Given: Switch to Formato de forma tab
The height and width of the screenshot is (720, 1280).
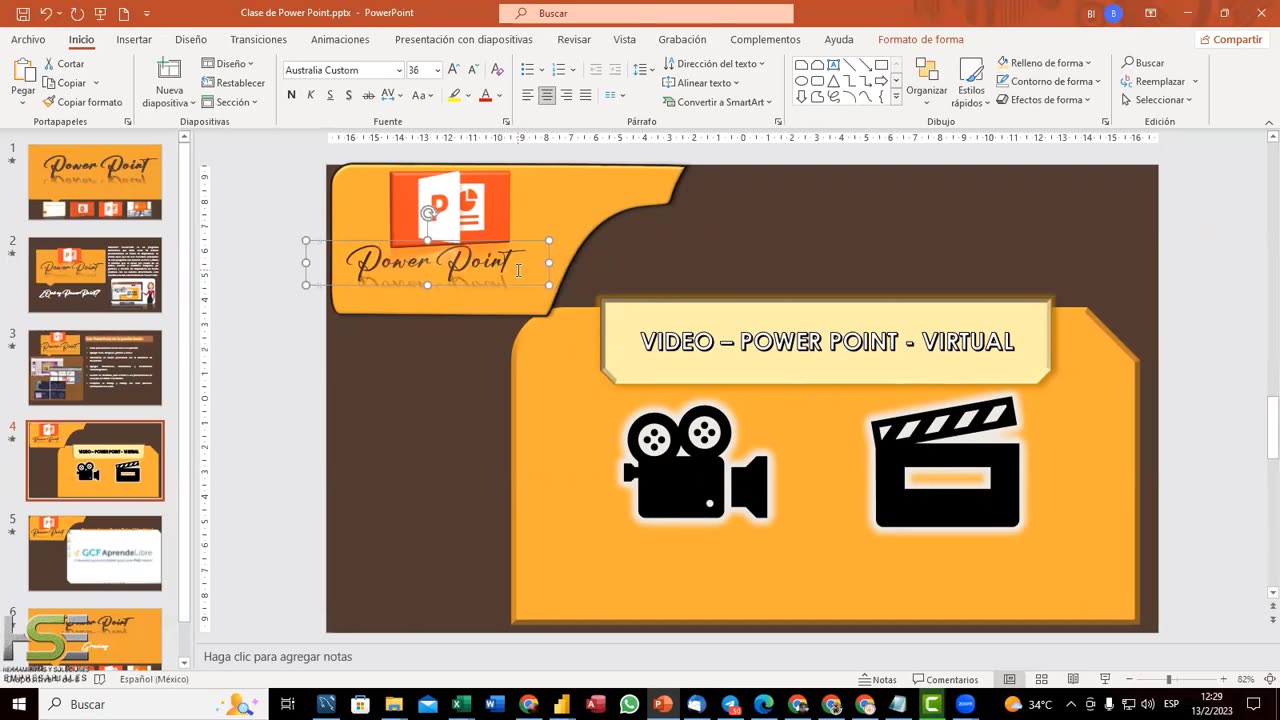Looking at the screenshot, I should [x=921, y=40].
